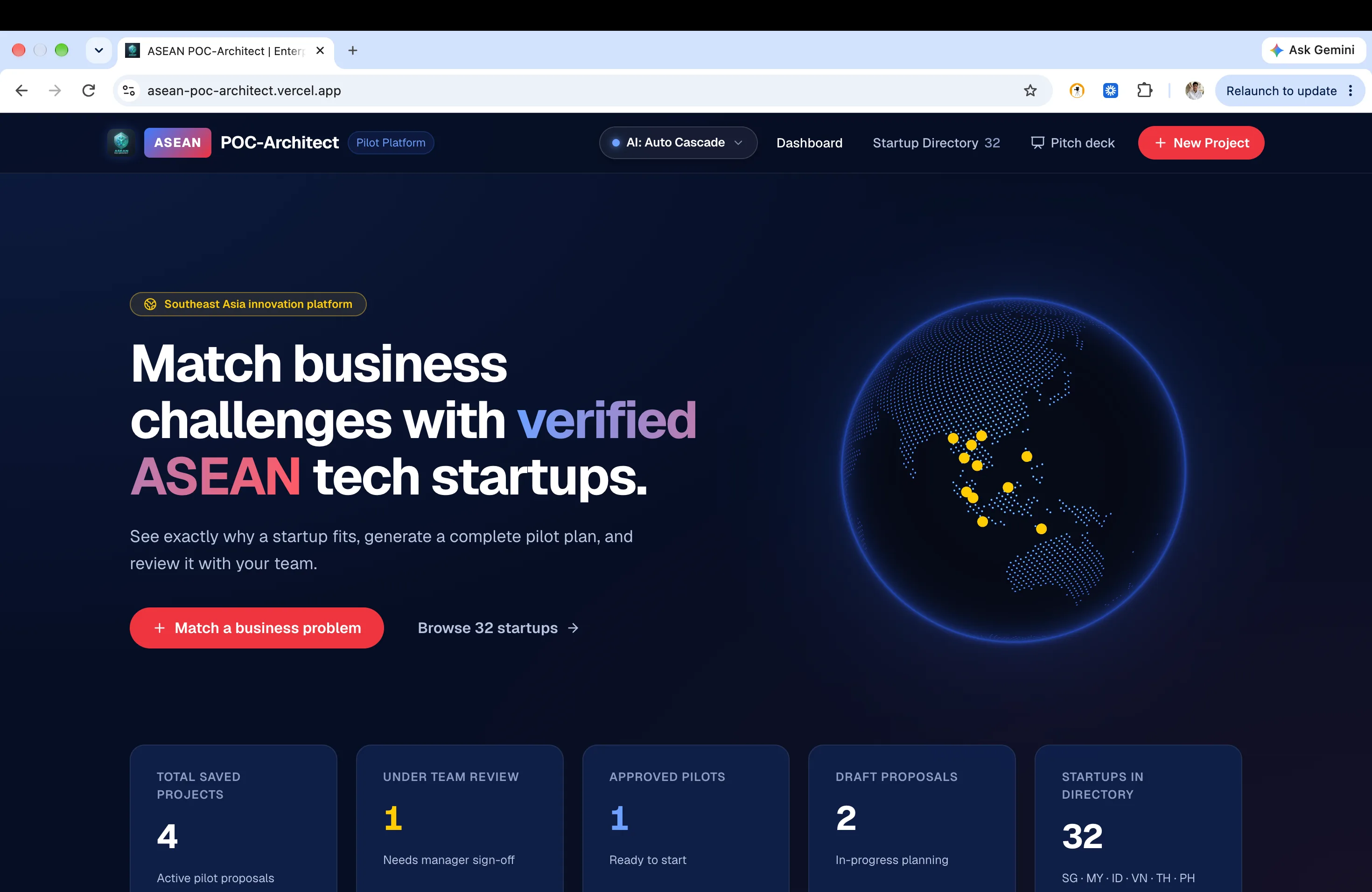
Task: Open the Chrome extensions puzzle icon
Action: click(x=1144, y=91)
